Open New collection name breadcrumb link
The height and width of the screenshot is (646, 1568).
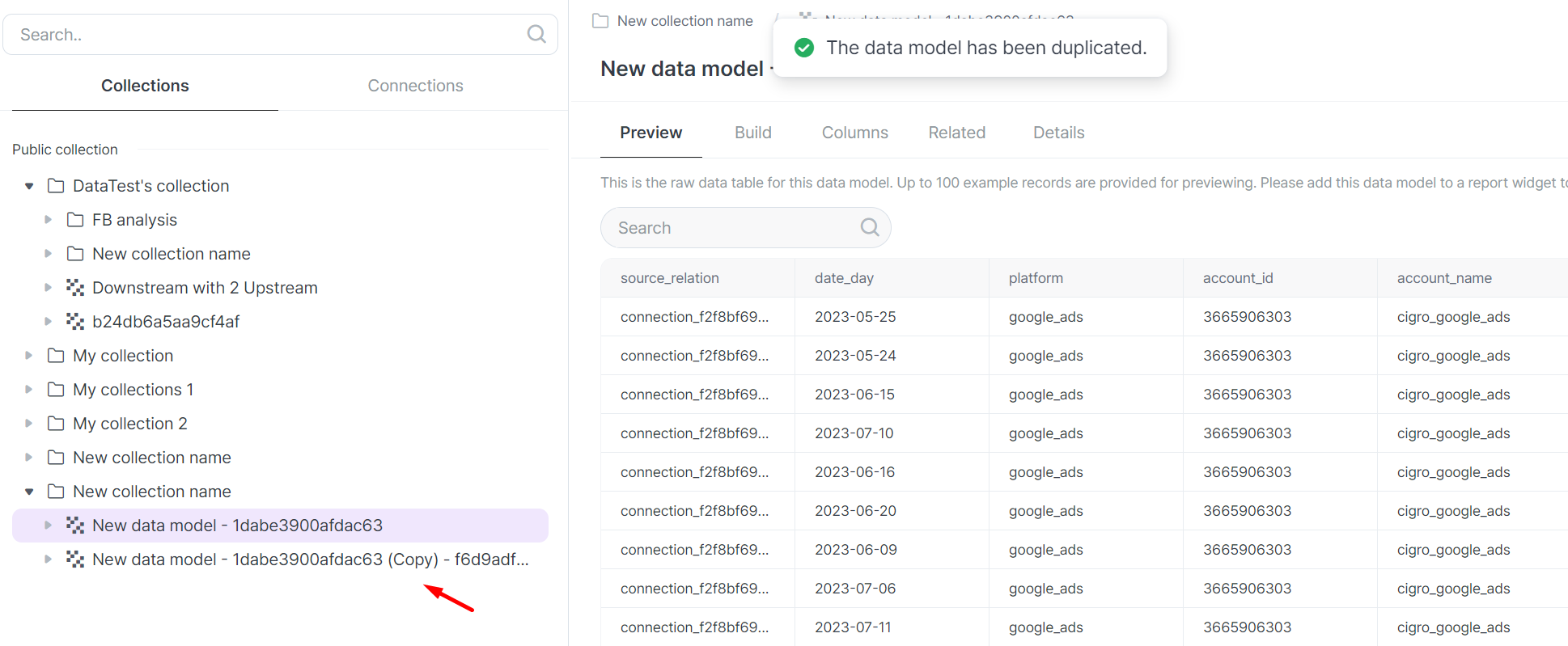click(684, 21)
